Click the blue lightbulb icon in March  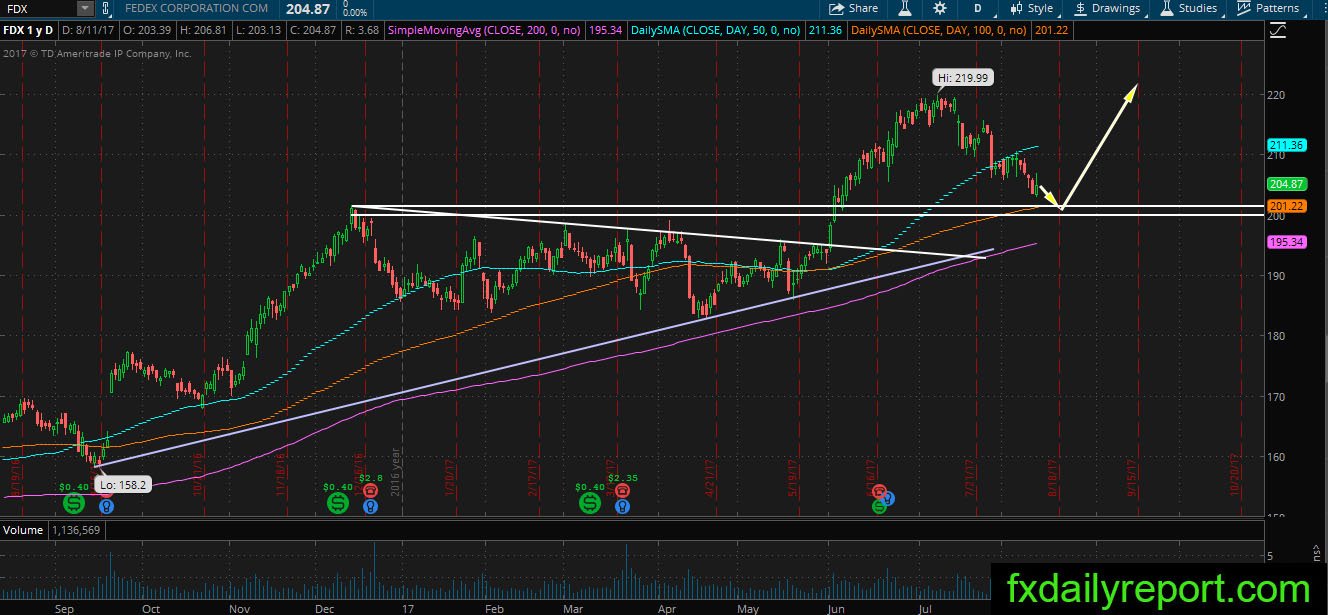pyautogui.click(x=622, y=506)
